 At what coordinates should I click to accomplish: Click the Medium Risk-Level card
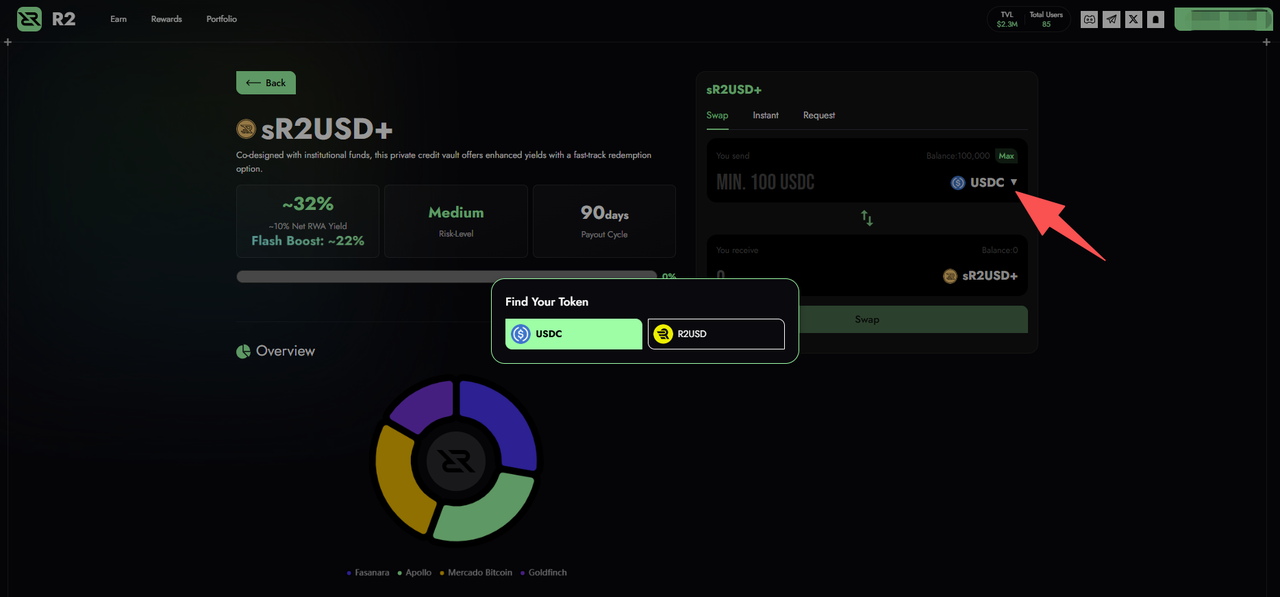coord(456,221)
